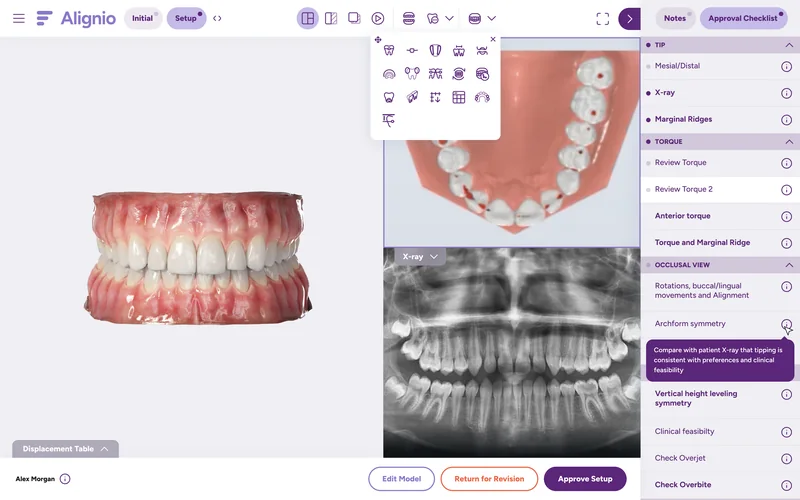Viewport: 800px width, 500px height.
Task: Open the Notes tab
Action: click(x=675, y=18)
